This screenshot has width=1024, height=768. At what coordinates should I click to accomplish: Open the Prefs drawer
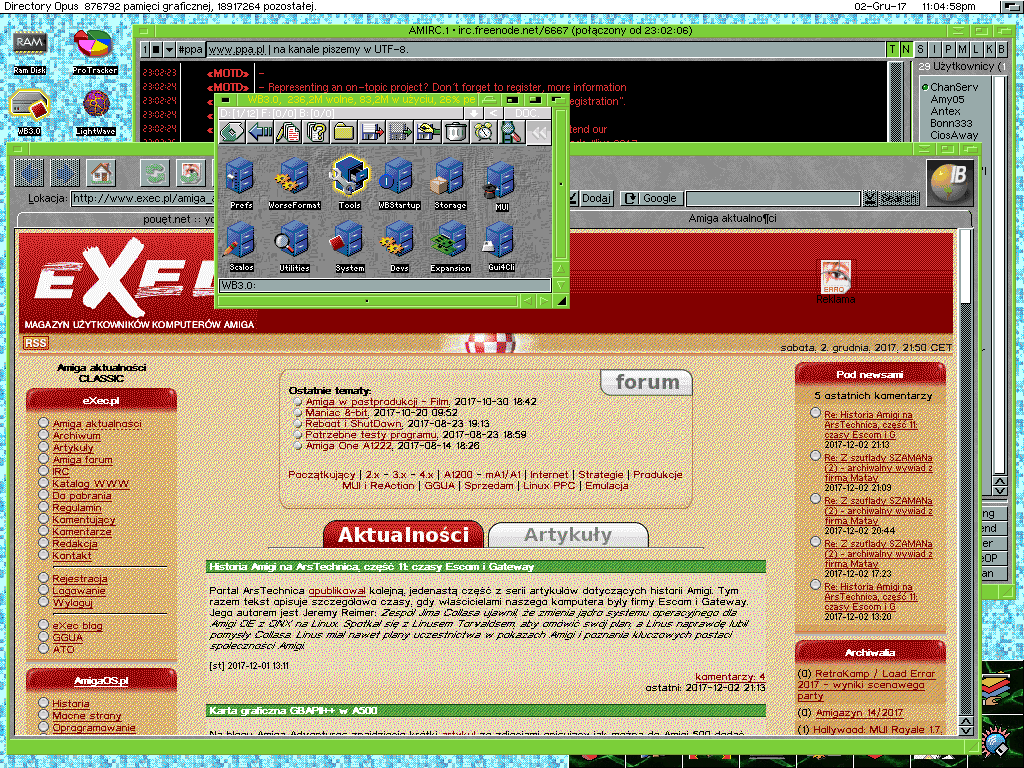pos(240,184)
